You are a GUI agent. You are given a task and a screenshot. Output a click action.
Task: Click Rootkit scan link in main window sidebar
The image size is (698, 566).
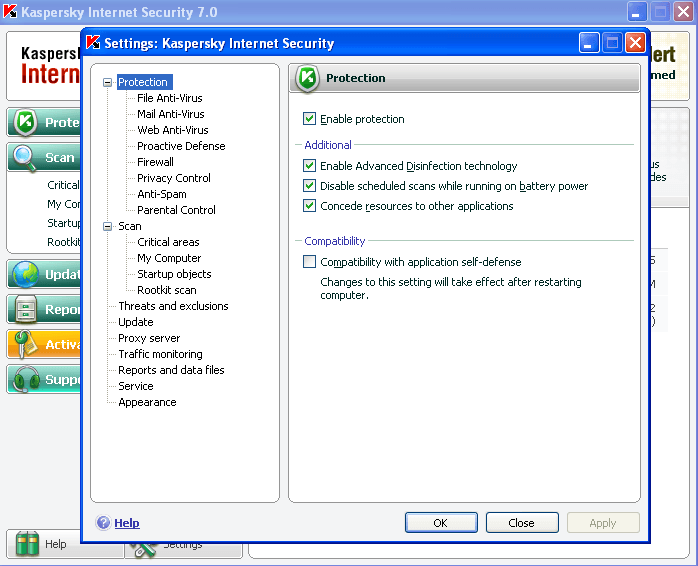[x=64, y=242]
